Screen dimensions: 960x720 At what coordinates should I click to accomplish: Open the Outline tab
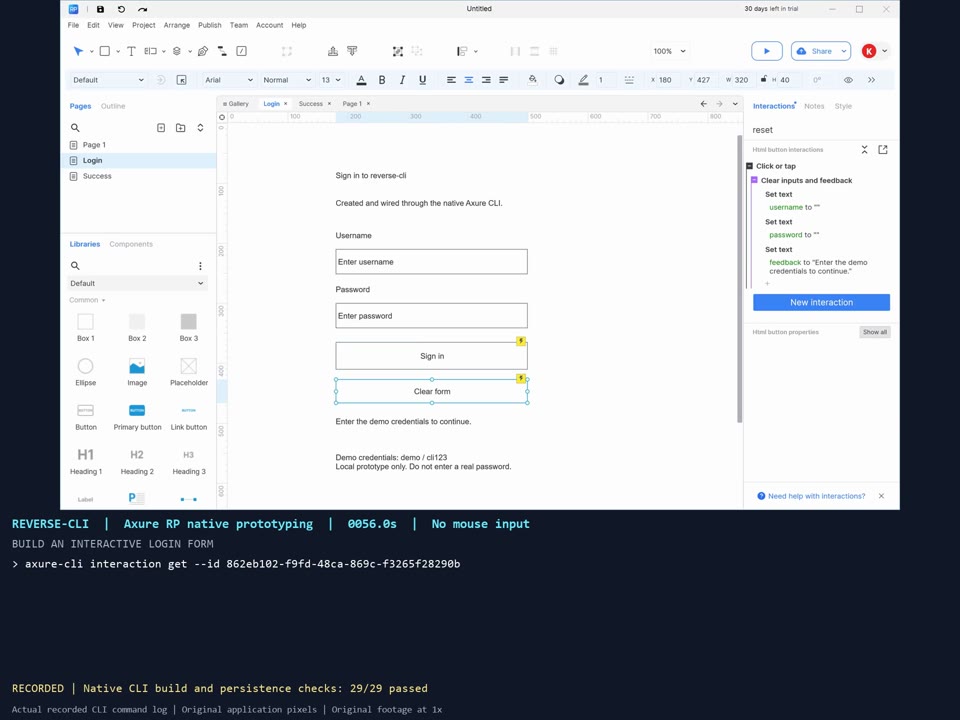tap(113, 106)
